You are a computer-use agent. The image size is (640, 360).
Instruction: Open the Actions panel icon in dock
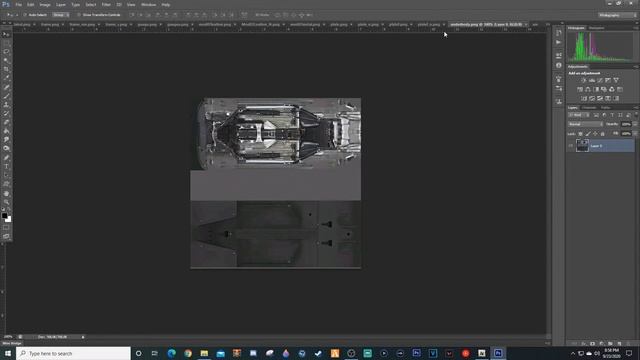(559, 42)
